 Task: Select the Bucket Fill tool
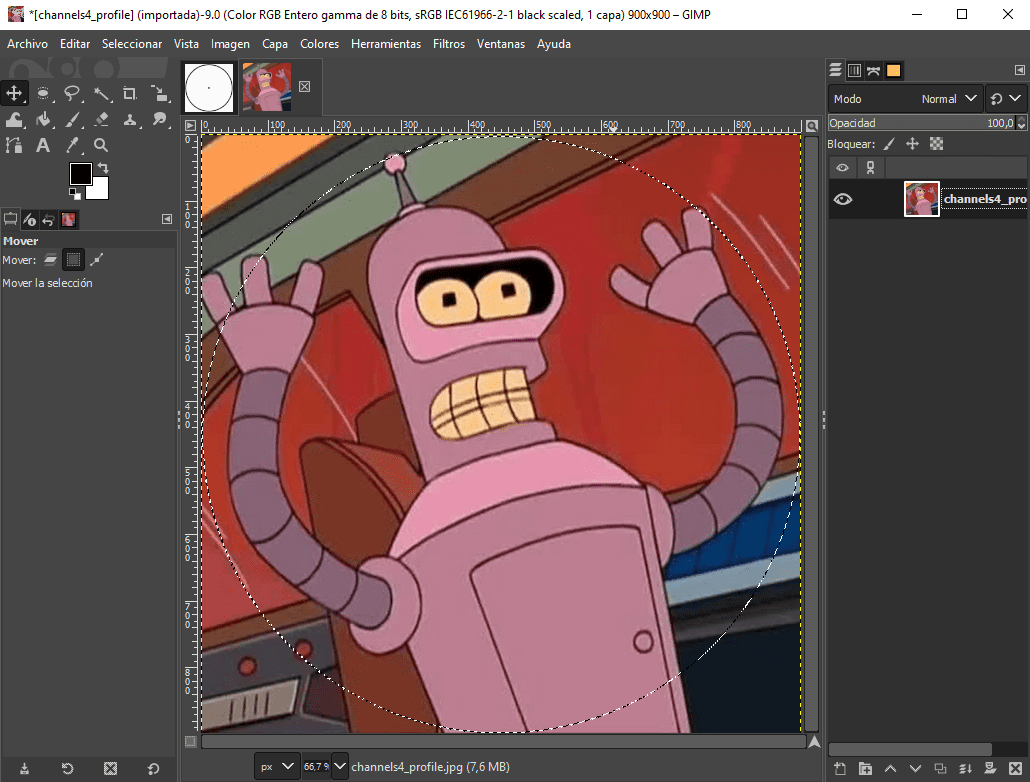[43, 120]
